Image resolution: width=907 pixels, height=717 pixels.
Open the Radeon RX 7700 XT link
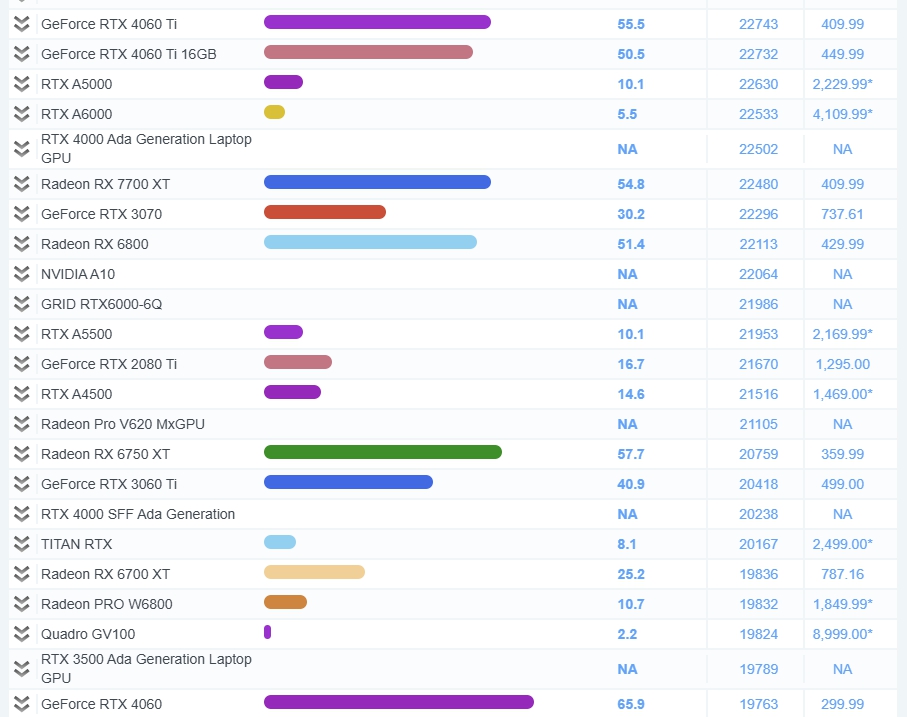coord(105,184)
